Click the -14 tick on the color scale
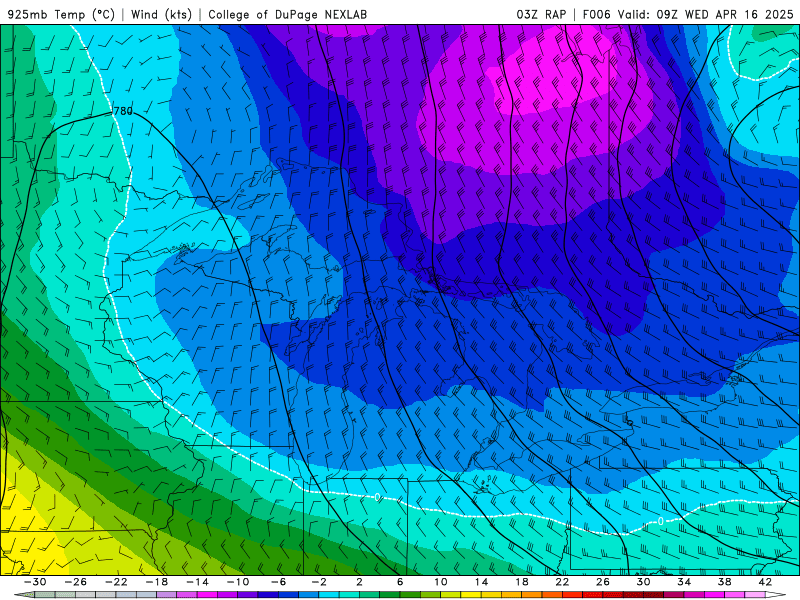Viewport: 800px width, 600px height. coord(197,582)
